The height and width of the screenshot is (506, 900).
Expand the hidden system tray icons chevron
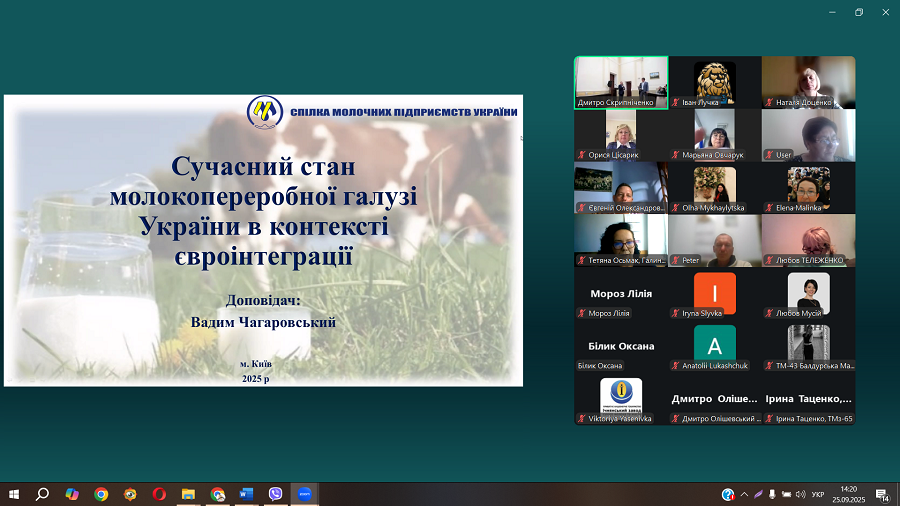[743, 495]
